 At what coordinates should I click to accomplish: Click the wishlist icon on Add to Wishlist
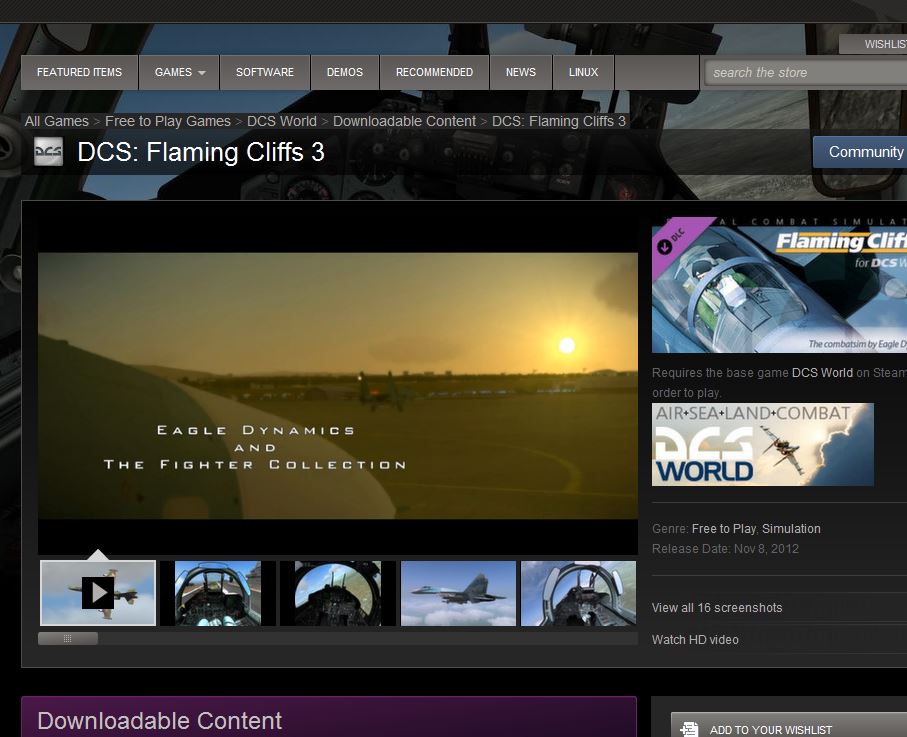(689, 729)
